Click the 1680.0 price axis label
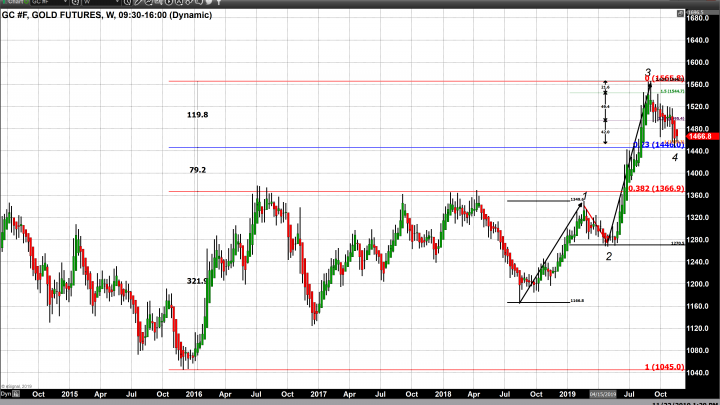 pos(698,18)
